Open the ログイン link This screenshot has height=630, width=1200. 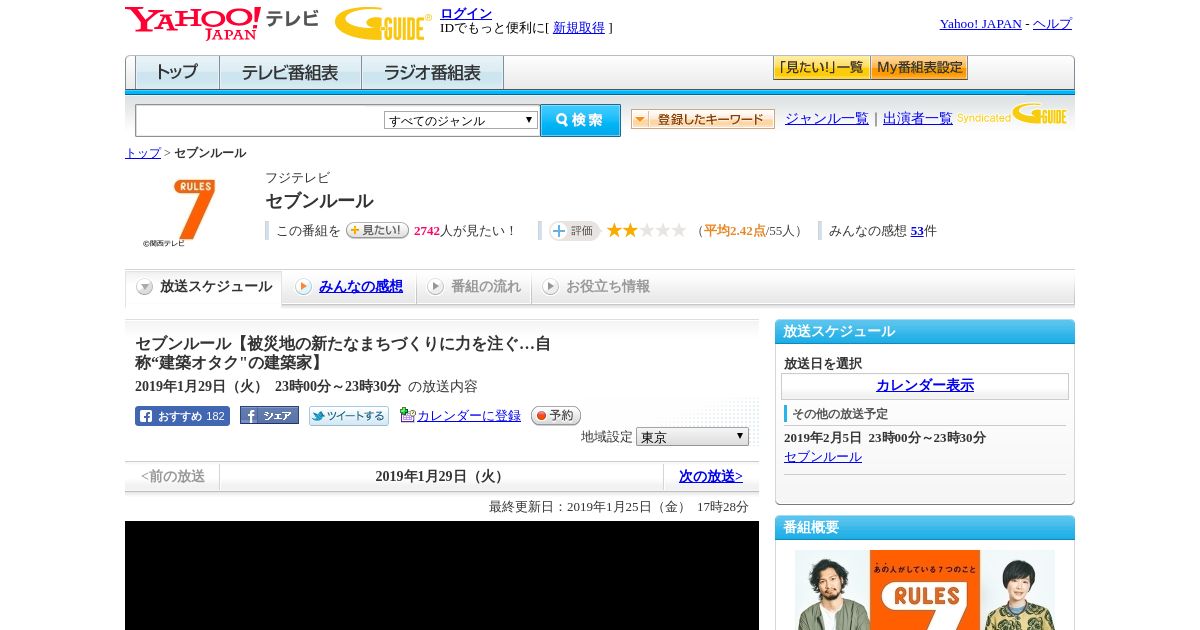point(466,13)
